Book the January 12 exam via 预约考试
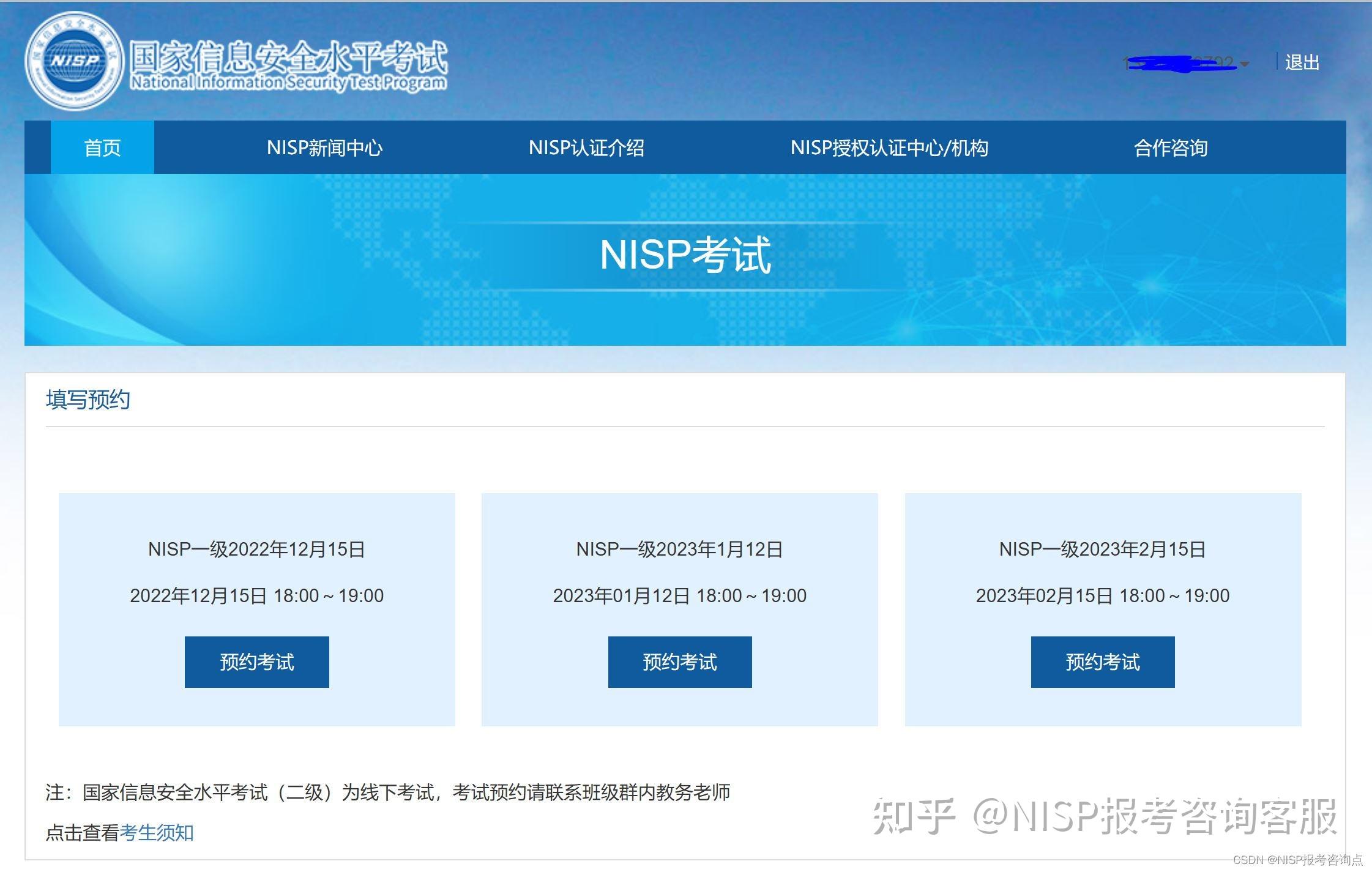Screen dimensions: 1372x872 pyautogui.click(x=679, y=661)
